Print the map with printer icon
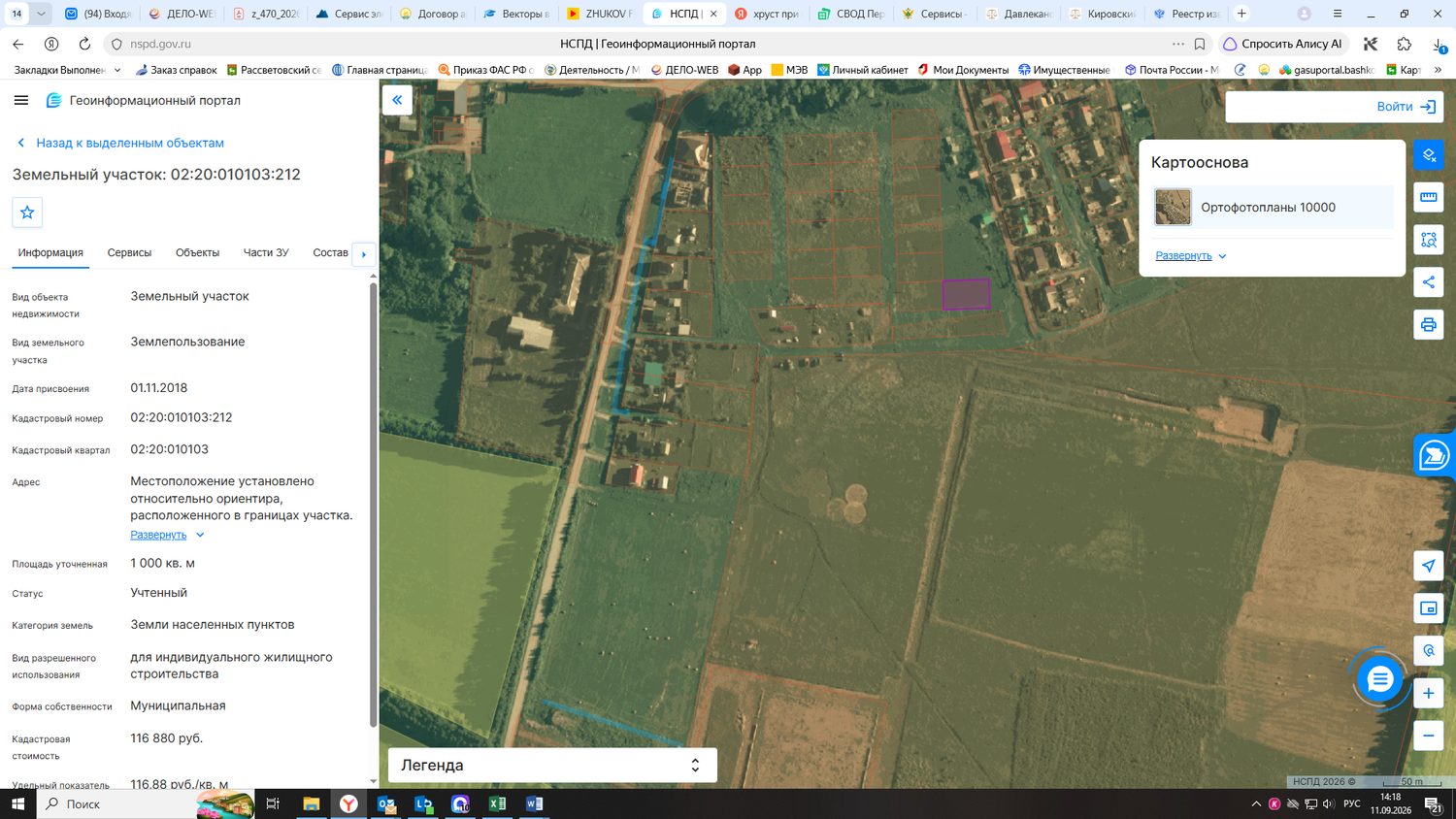The width and height of the screenshot is (1456, 819). (1429, 324)
